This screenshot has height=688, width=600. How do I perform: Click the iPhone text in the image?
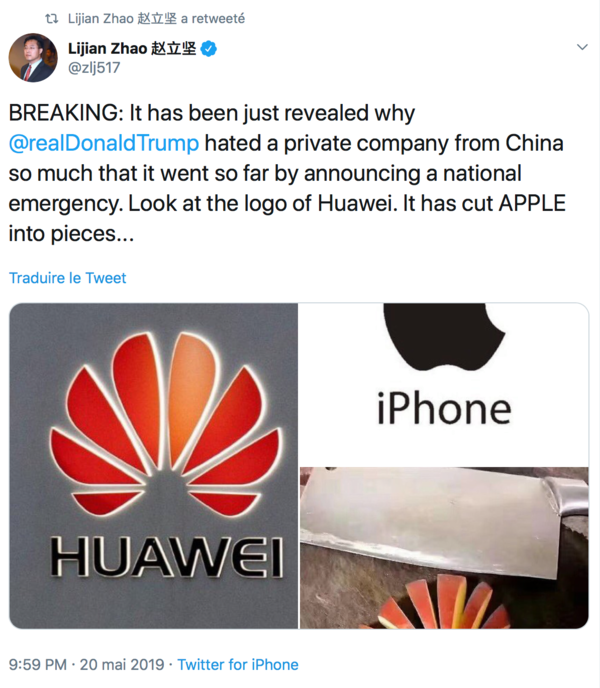[444, 409]
